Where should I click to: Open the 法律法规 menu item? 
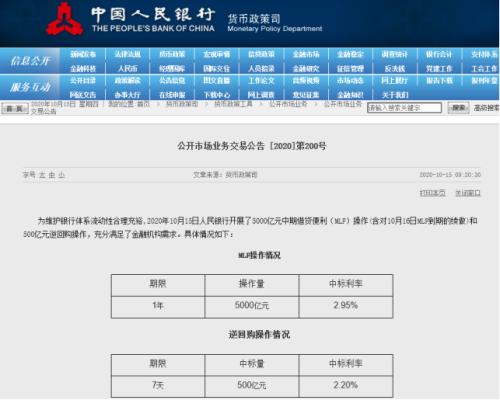click(128, 54)
